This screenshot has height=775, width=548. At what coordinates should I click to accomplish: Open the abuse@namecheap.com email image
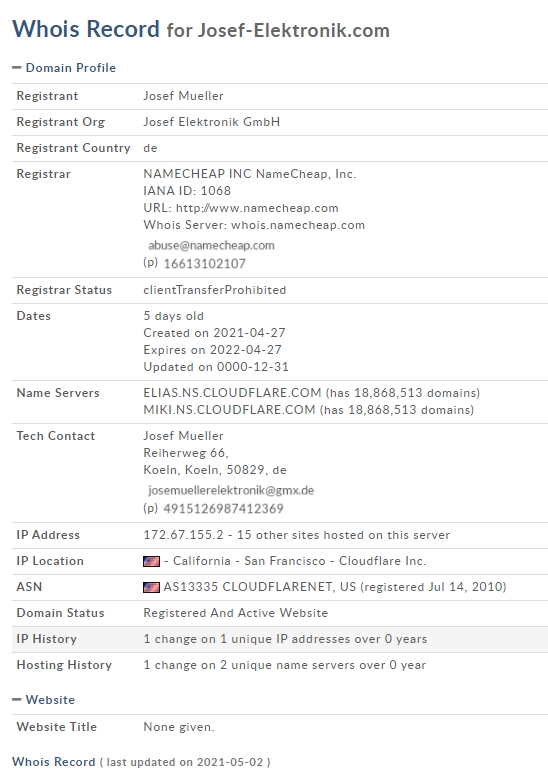(211, 245)
